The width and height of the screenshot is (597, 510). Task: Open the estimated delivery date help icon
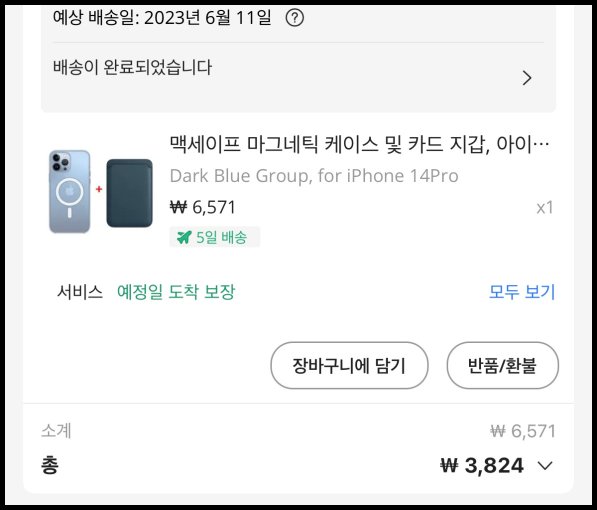point(295,18)
